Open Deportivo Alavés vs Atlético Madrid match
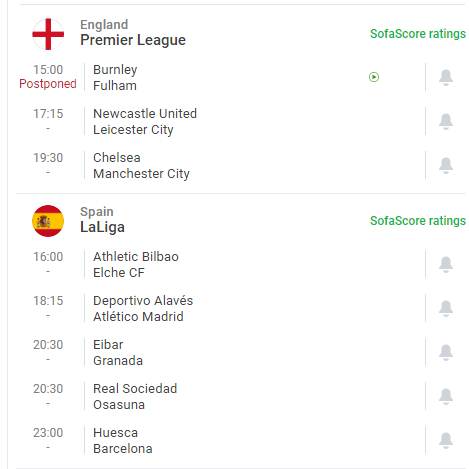Viewport: 469px width, 469px height. pos(220,308)
